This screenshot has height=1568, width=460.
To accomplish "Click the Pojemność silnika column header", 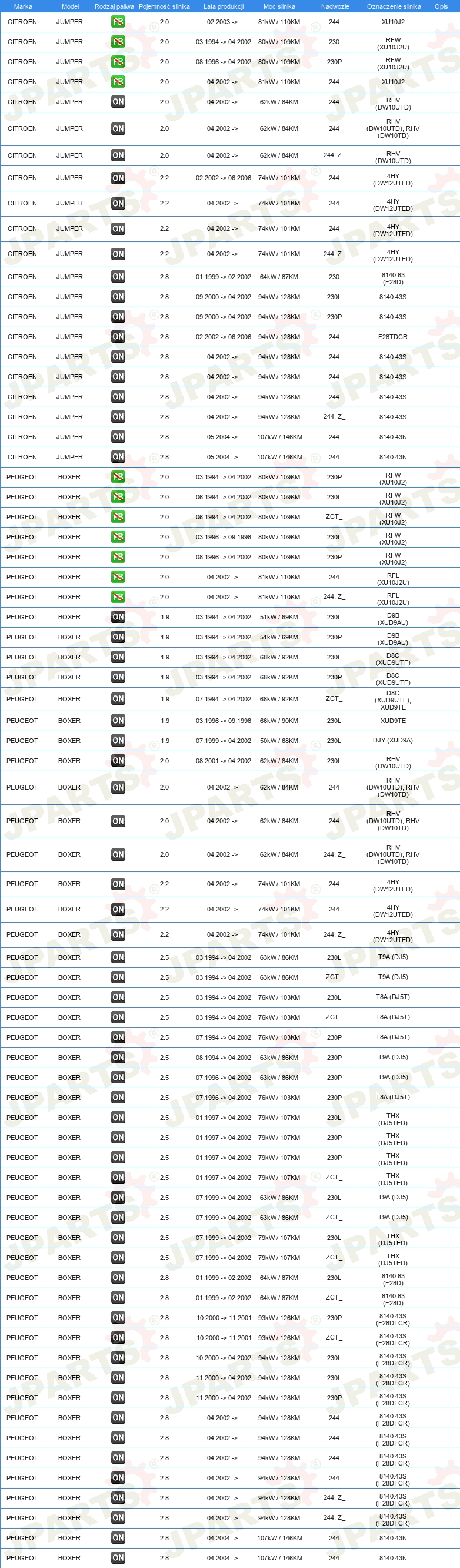I will 164,6.
